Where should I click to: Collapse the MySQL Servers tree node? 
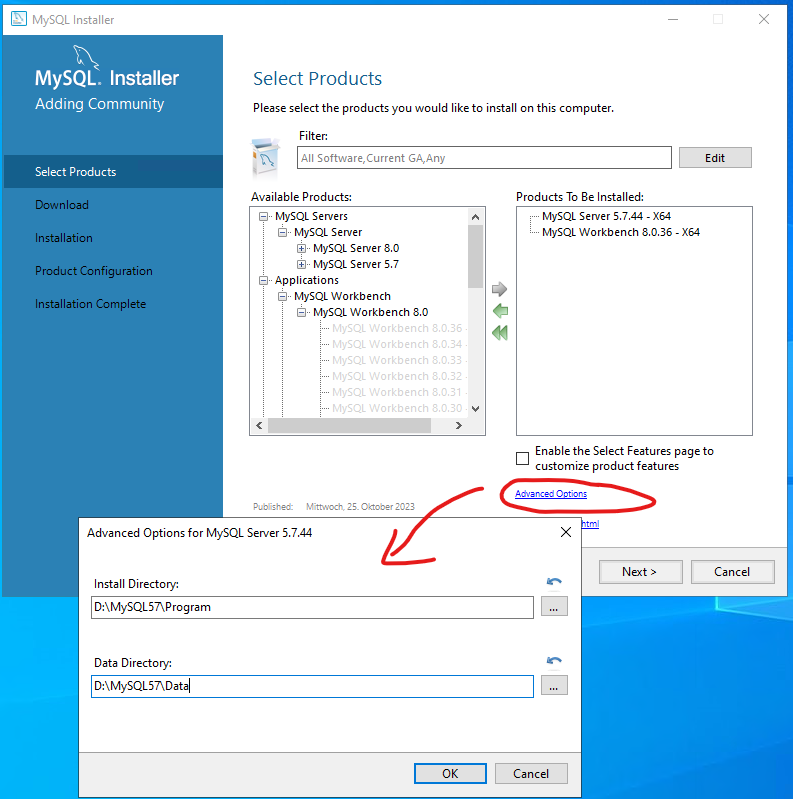click(263, 217)
